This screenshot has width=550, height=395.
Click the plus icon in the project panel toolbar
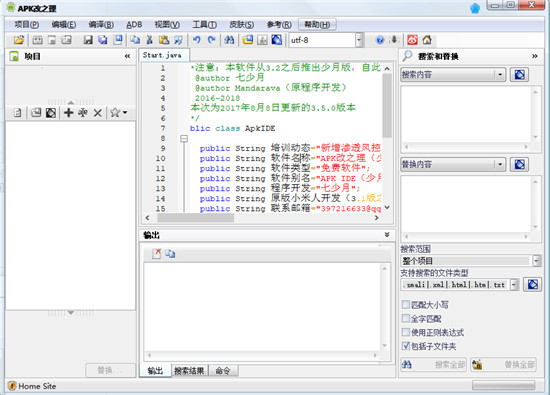pos(68,113)
